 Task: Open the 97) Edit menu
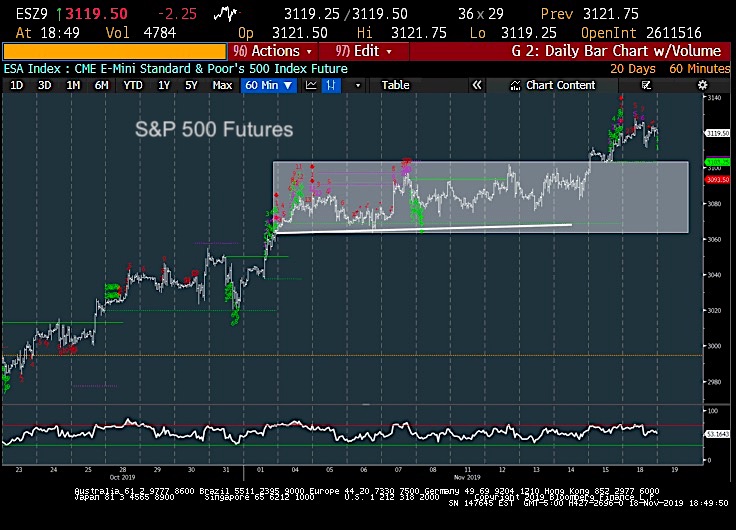[363, 51]
